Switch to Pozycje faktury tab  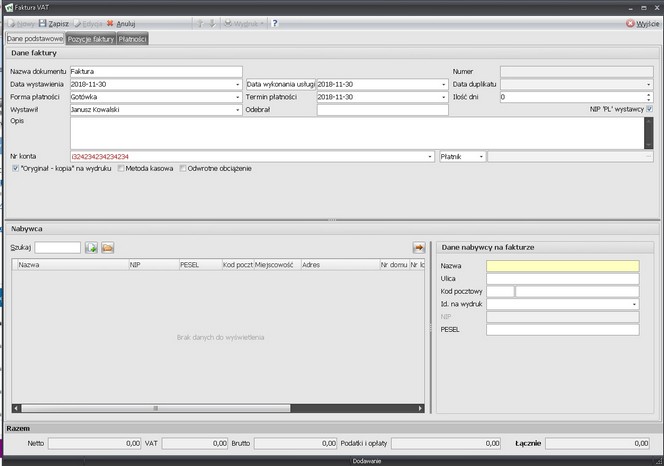(90, 39)
